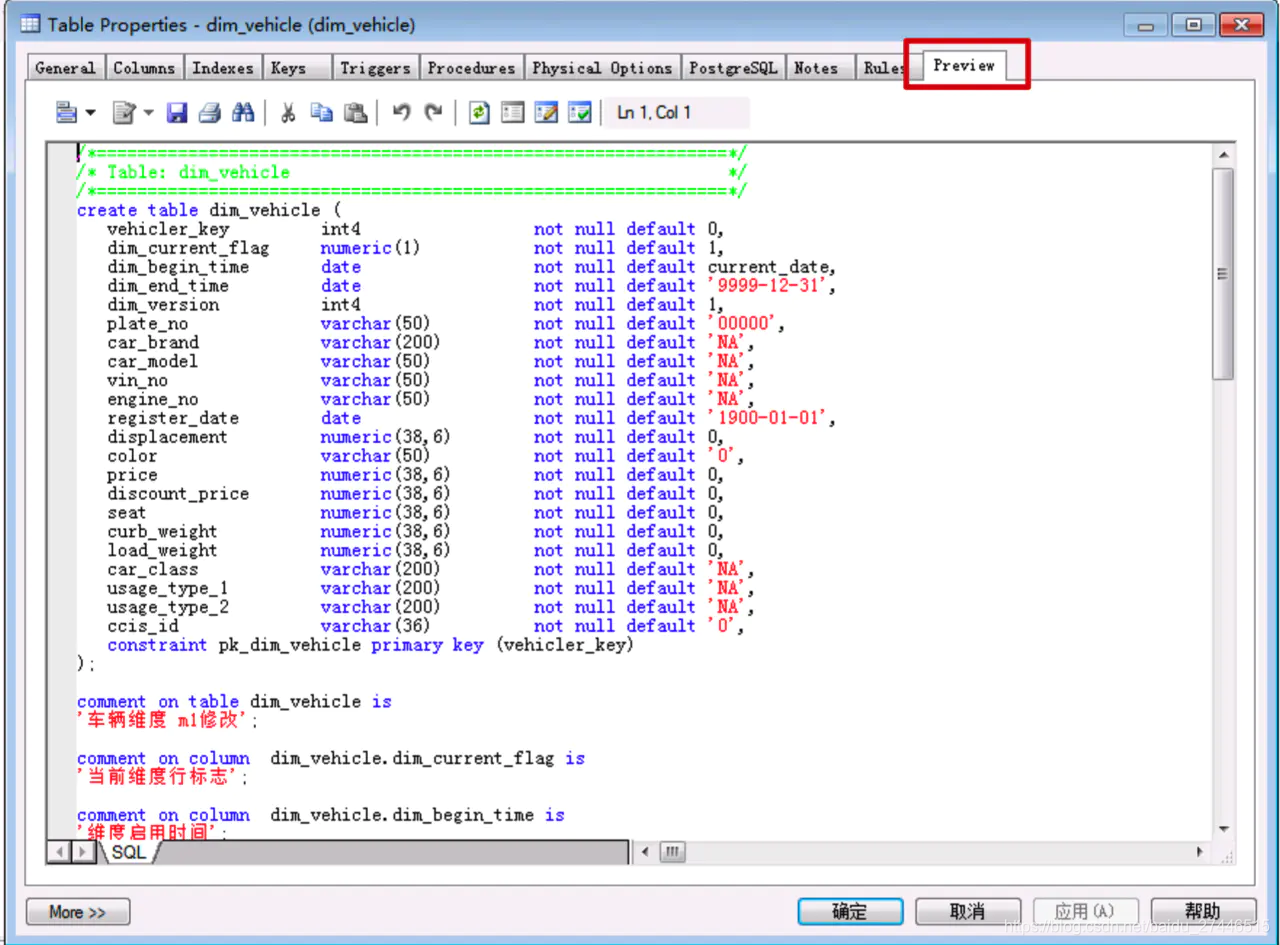
Task: Click the '当前维度行标志' comment string
Action: pos(161,777)
